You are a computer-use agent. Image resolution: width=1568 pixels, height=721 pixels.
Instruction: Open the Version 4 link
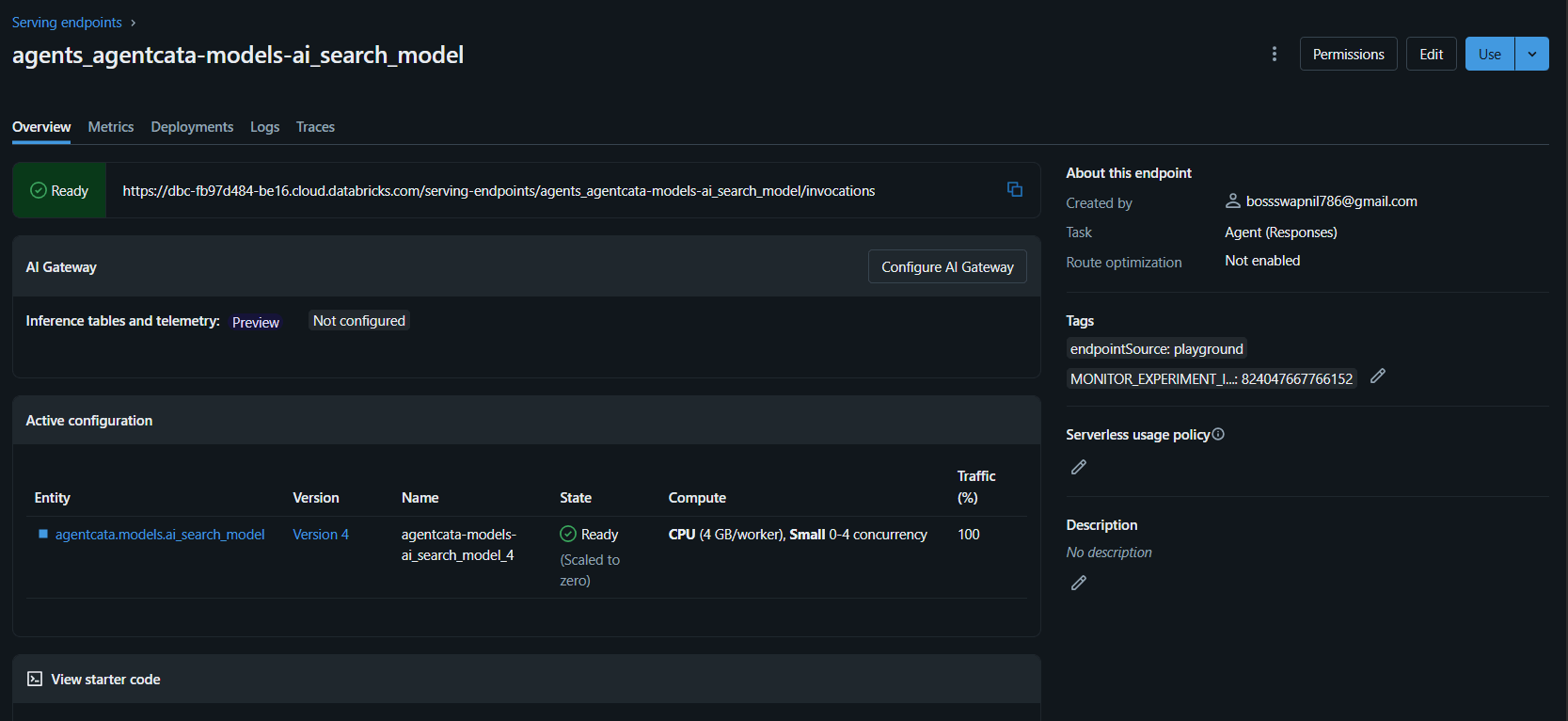tap(321, 534)
